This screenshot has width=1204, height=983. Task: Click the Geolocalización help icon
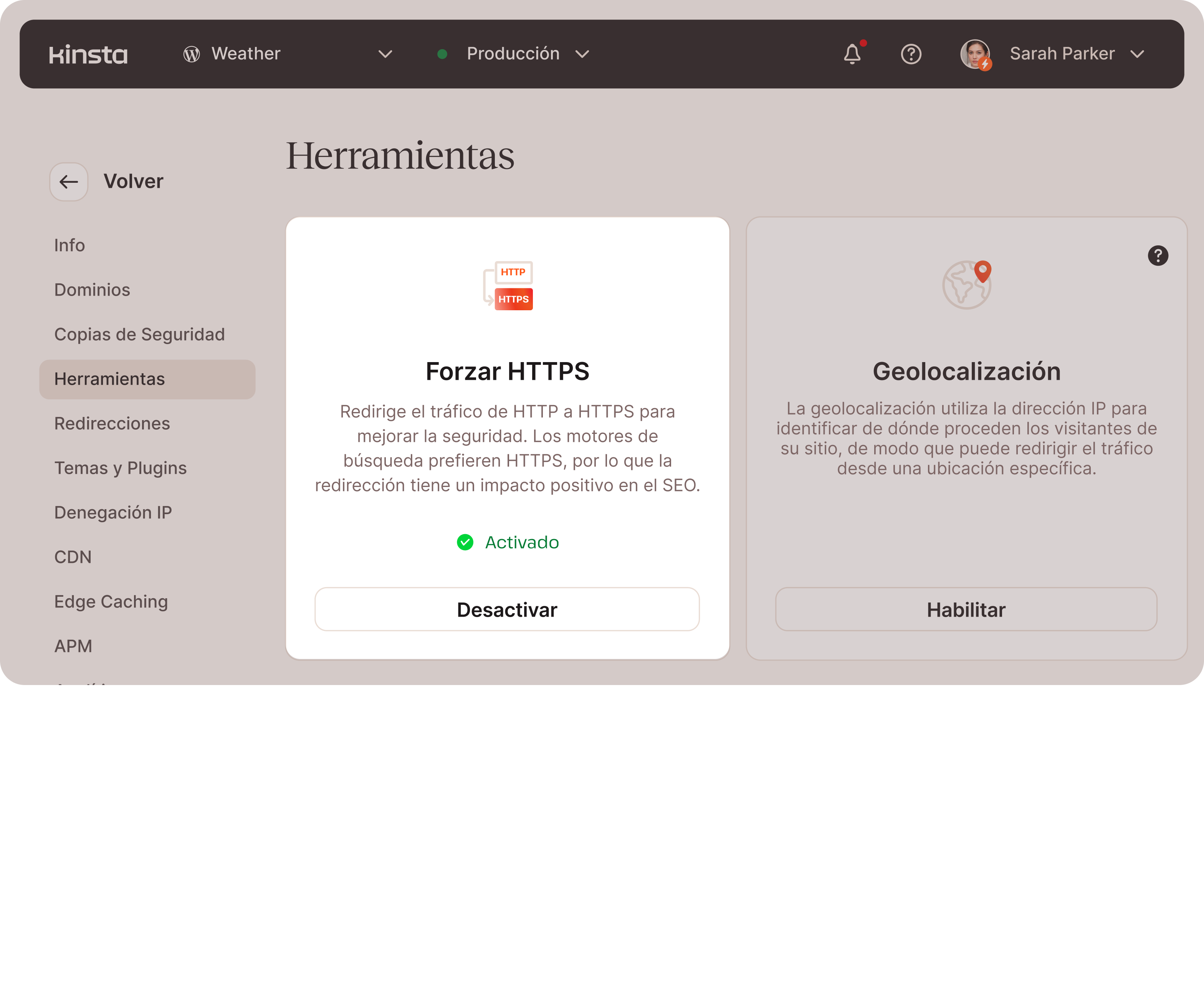tap(1158, 255)
